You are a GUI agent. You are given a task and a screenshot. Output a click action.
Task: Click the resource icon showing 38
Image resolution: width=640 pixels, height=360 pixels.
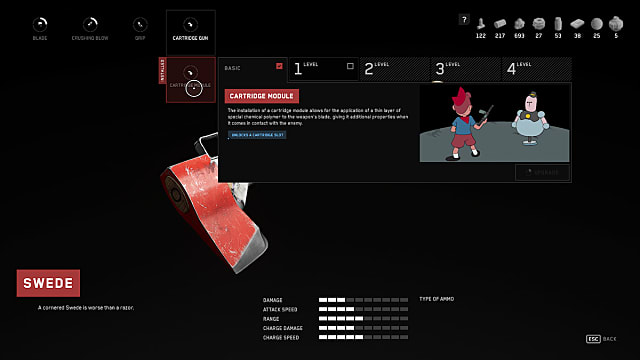tap(577, 24)
